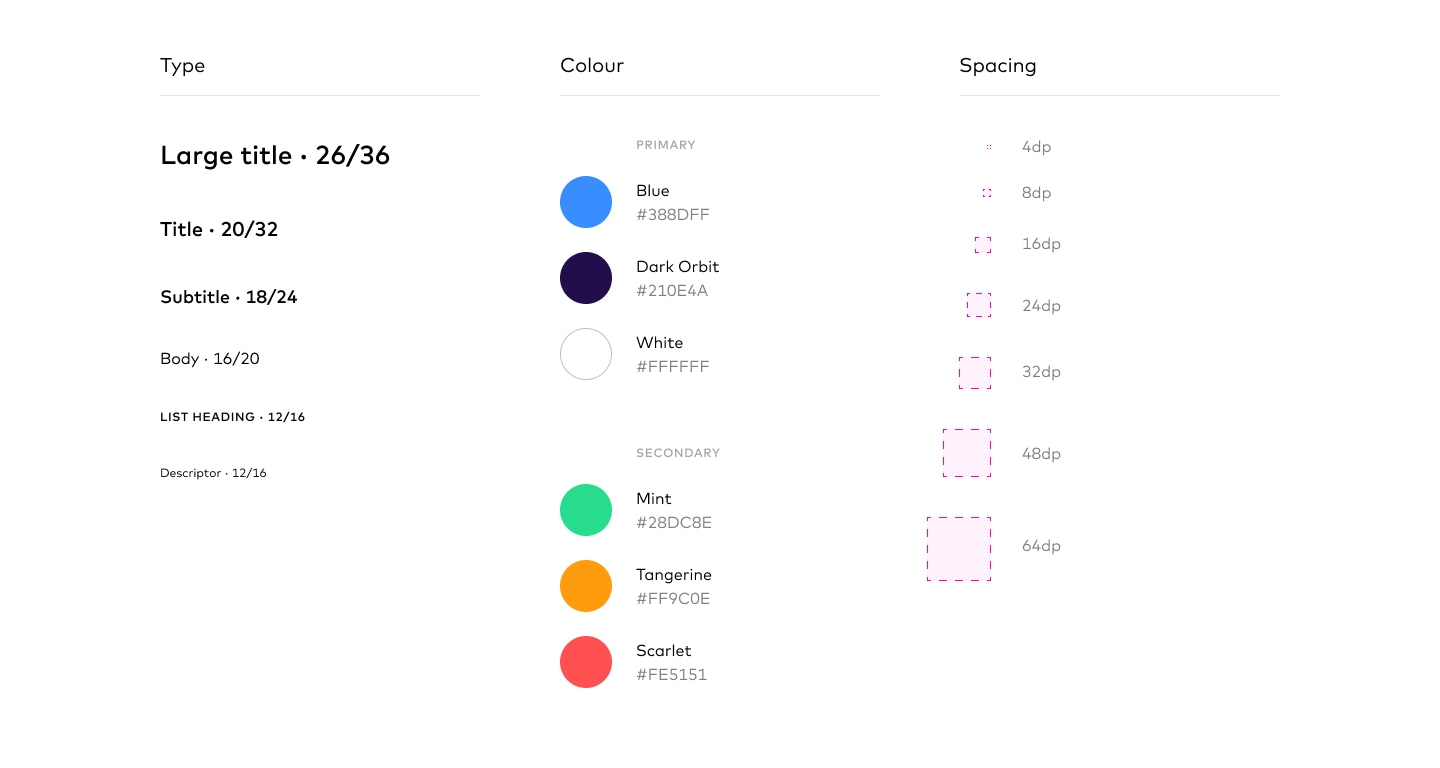Viewport: 1440px width, 768px height.
Task: Select the Tangerine orange swatch
Action: point(586,586)
